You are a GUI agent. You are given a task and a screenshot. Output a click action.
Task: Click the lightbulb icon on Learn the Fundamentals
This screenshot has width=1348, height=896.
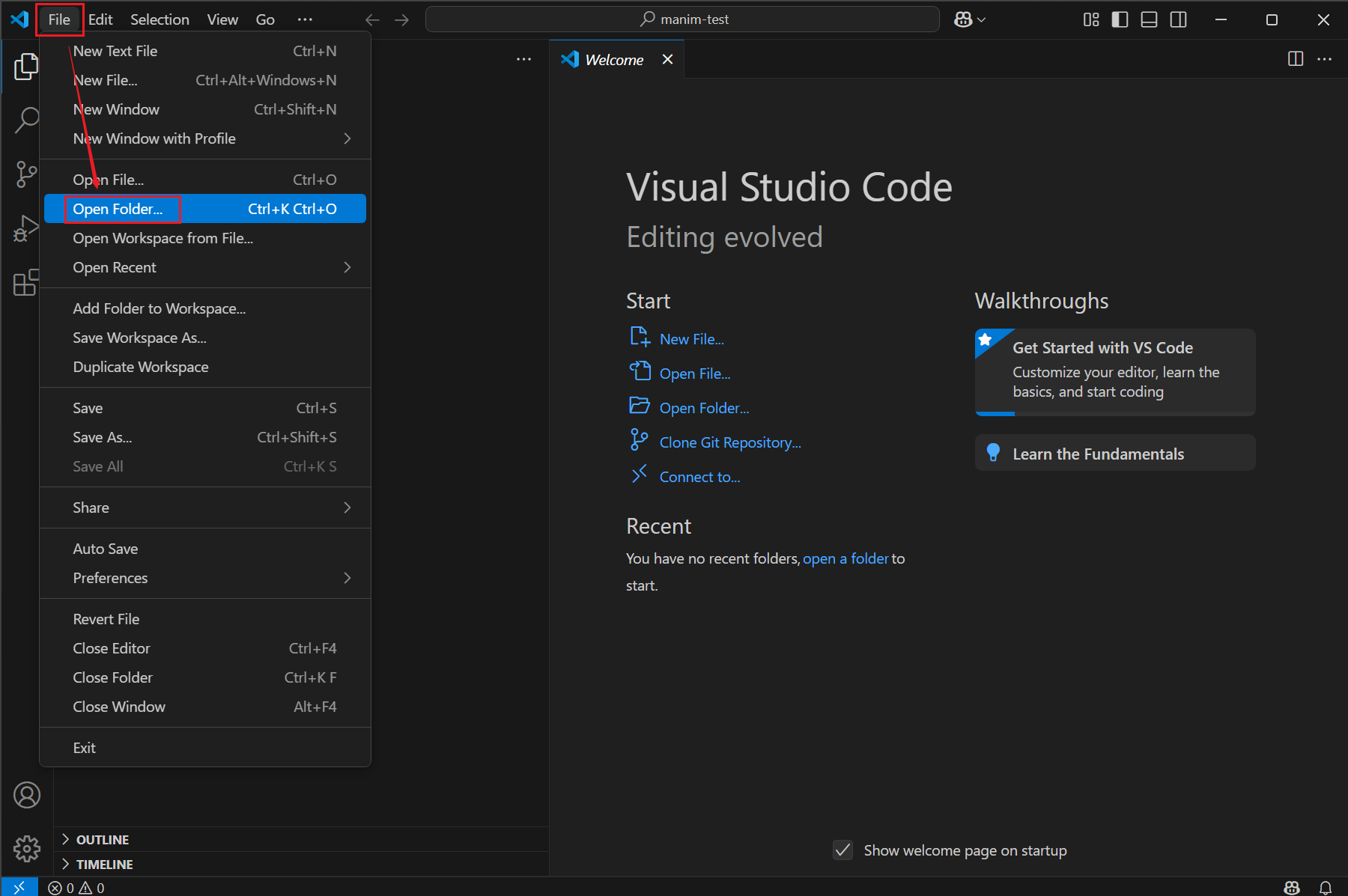coord(993,453)
